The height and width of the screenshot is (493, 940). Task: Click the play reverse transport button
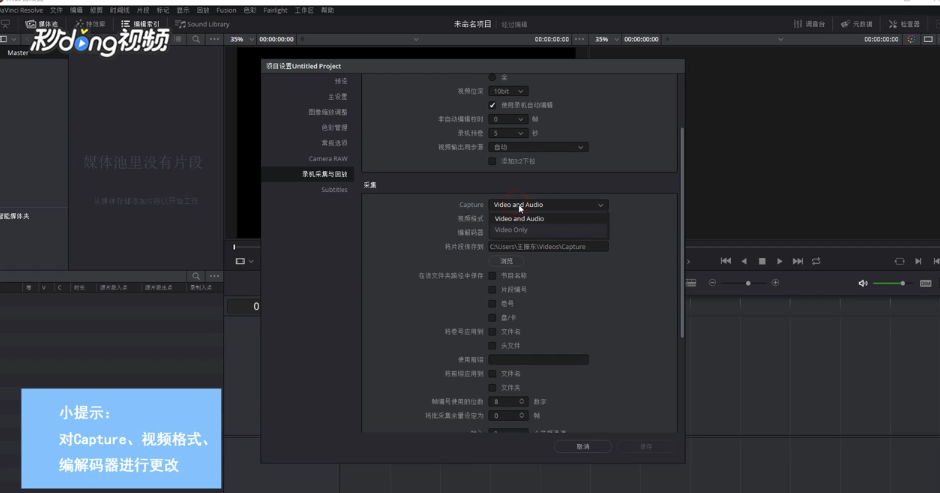[744, 261]
